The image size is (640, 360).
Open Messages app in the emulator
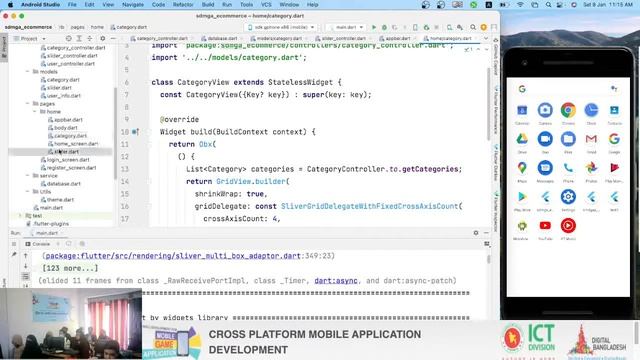coord(545,168)
